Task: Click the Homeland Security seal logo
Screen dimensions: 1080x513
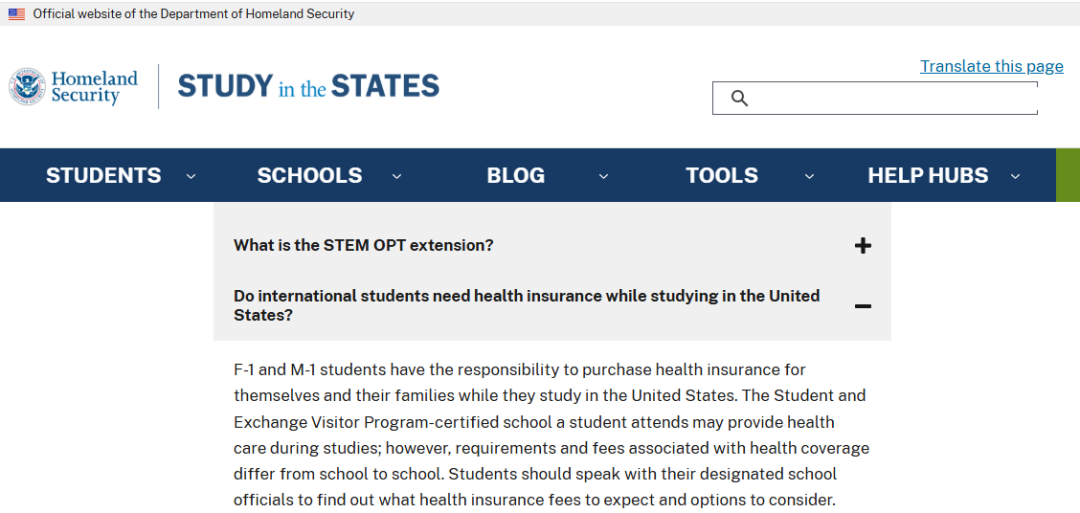Action: point(27,87)
